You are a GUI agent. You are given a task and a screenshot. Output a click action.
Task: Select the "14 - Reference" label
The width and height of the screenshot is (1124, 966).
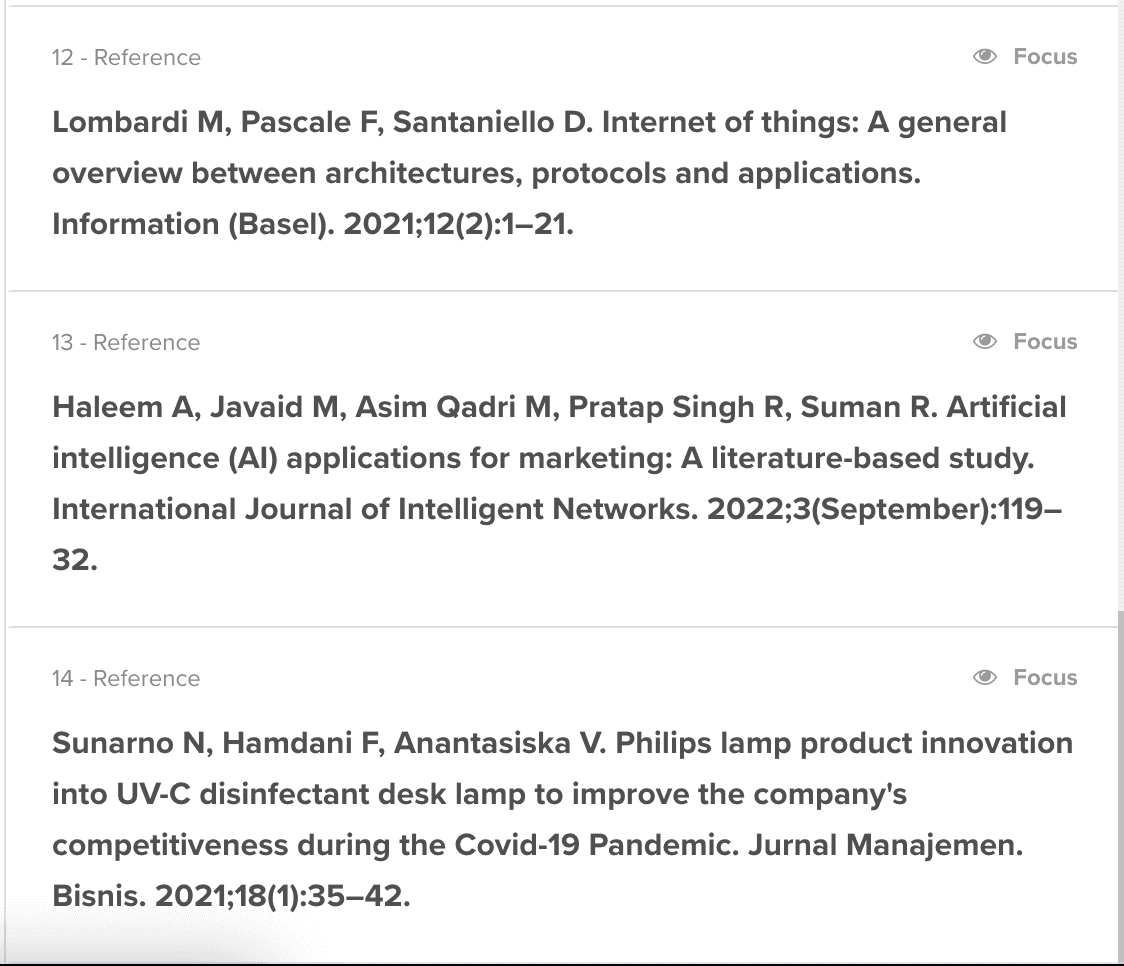tap(126, 679)
